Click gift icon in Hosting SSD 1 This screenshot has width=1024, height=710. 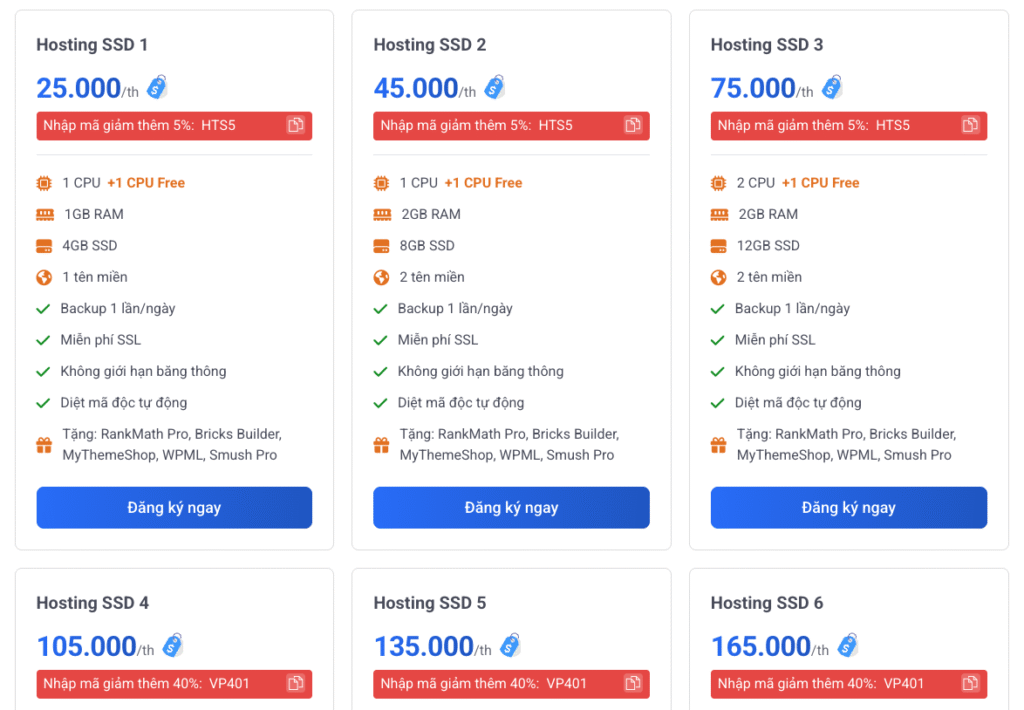44,445
